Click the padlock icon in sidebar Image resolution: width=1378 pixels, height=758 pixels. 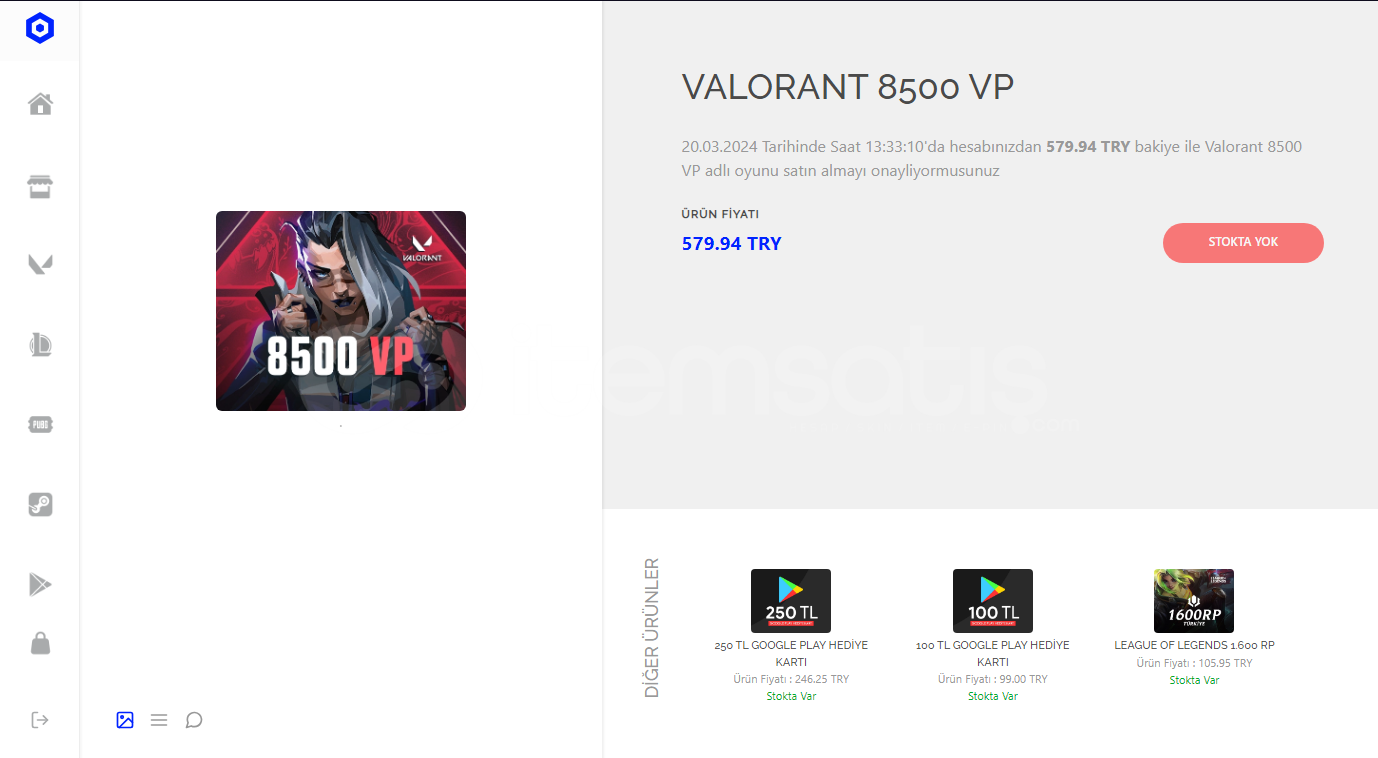click(x=40, y=643)
